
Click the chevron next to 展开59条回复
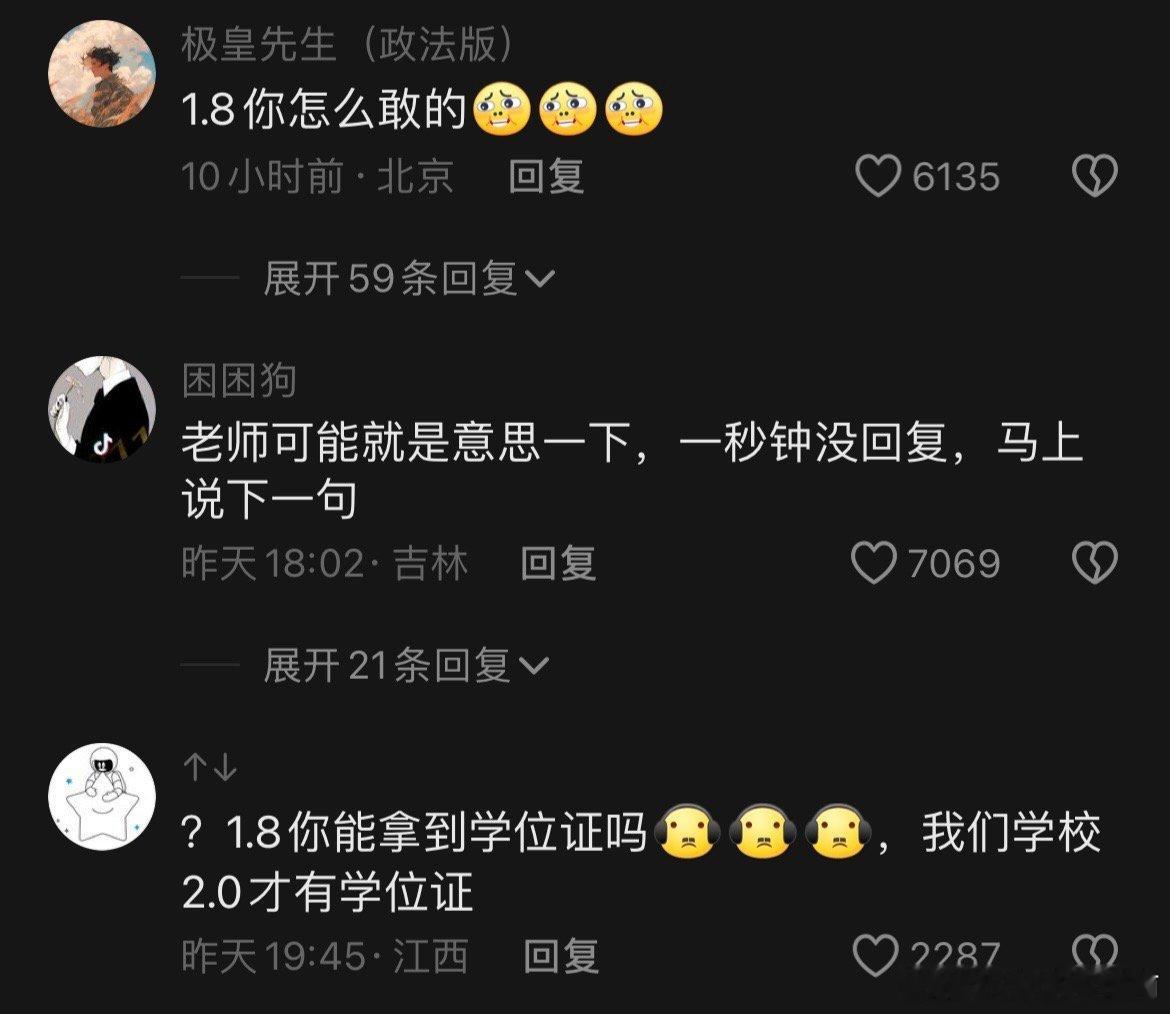[539, 279]
